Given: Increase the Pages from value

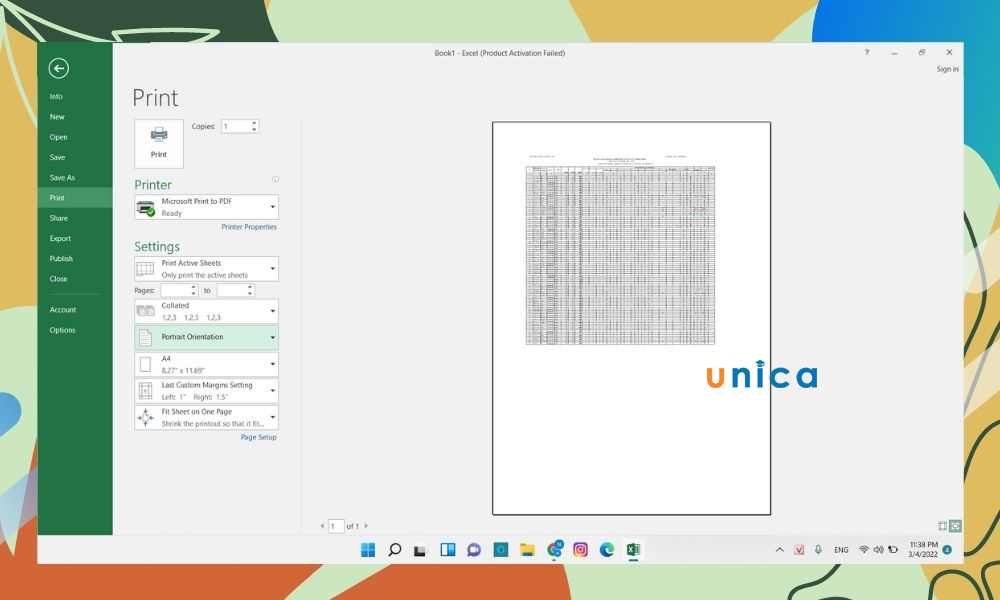Looking at the screenshot, I should point(194,288).
